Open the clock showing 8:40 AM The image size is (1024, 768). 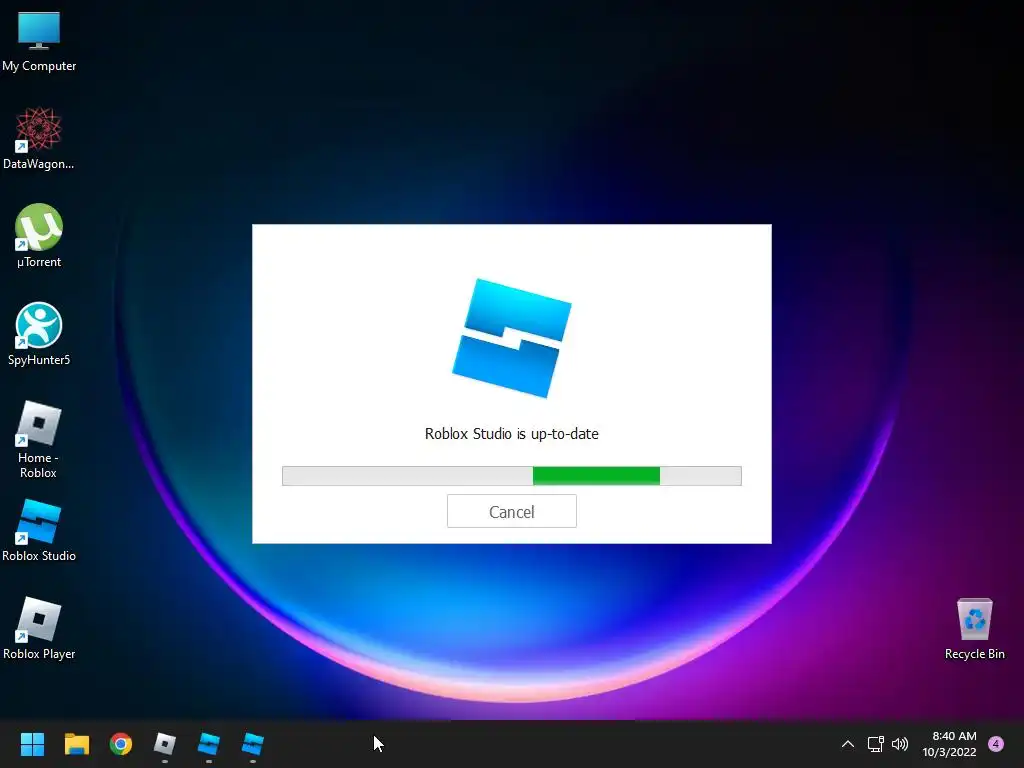tap(950, 744)
